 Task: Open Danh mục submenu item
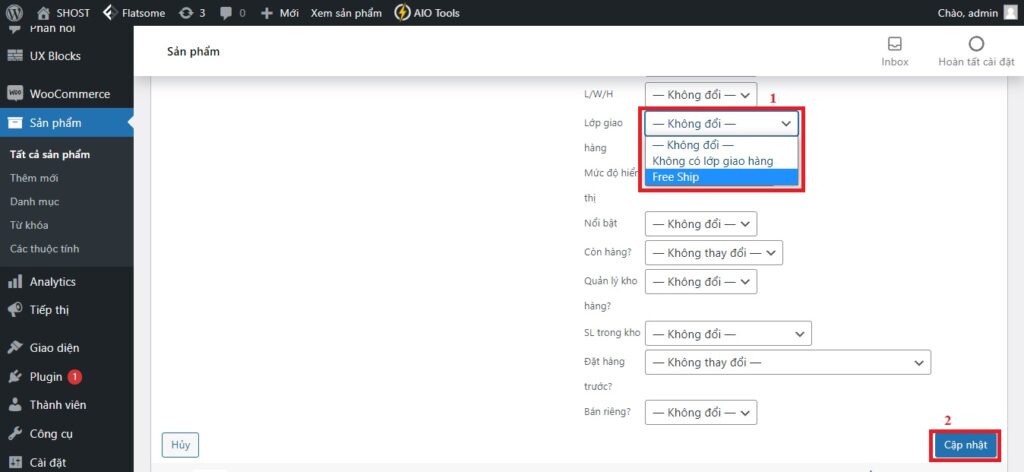coord(35,201)
